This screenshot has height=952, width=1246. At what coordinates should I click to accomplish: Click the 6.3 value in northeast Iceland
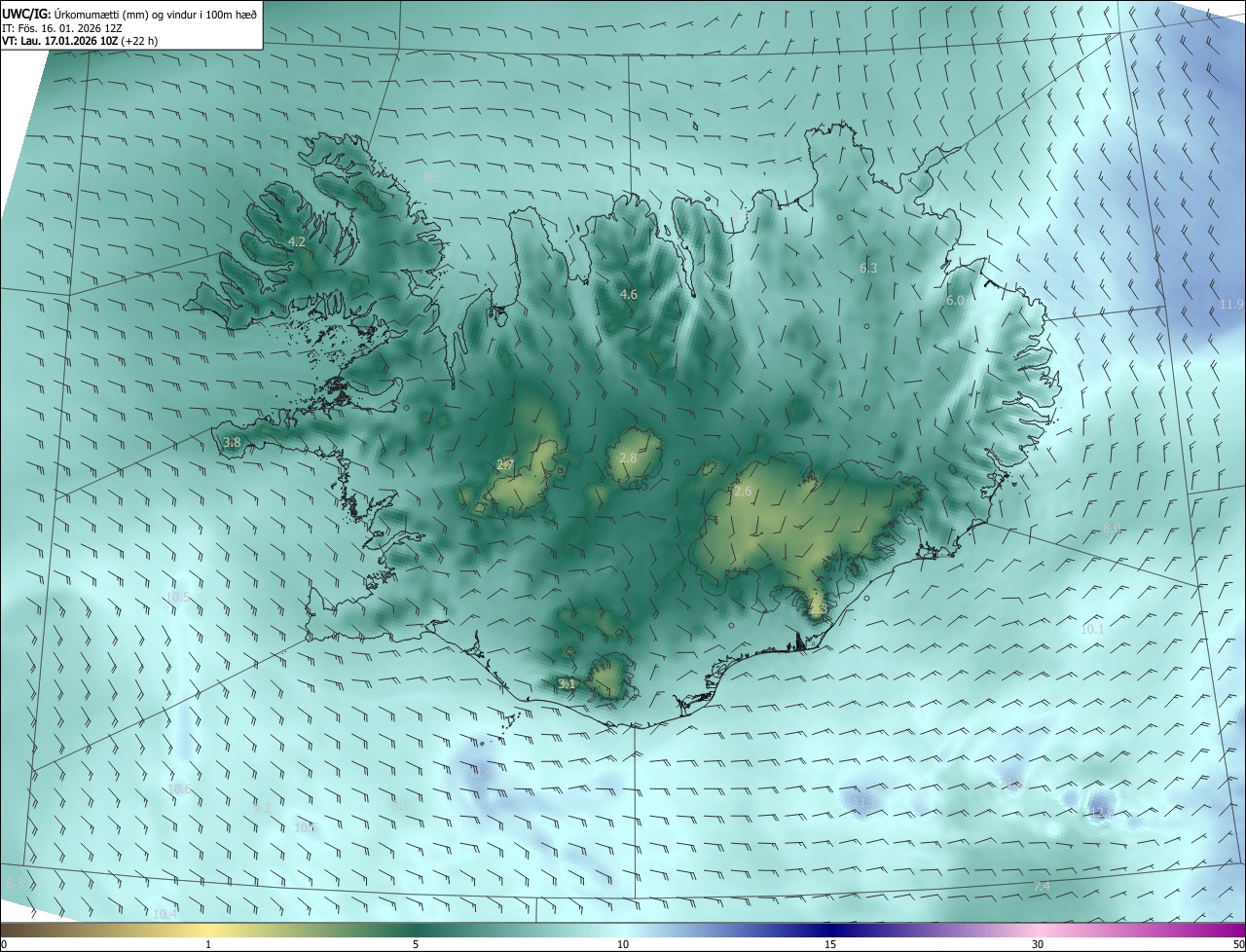868,268
